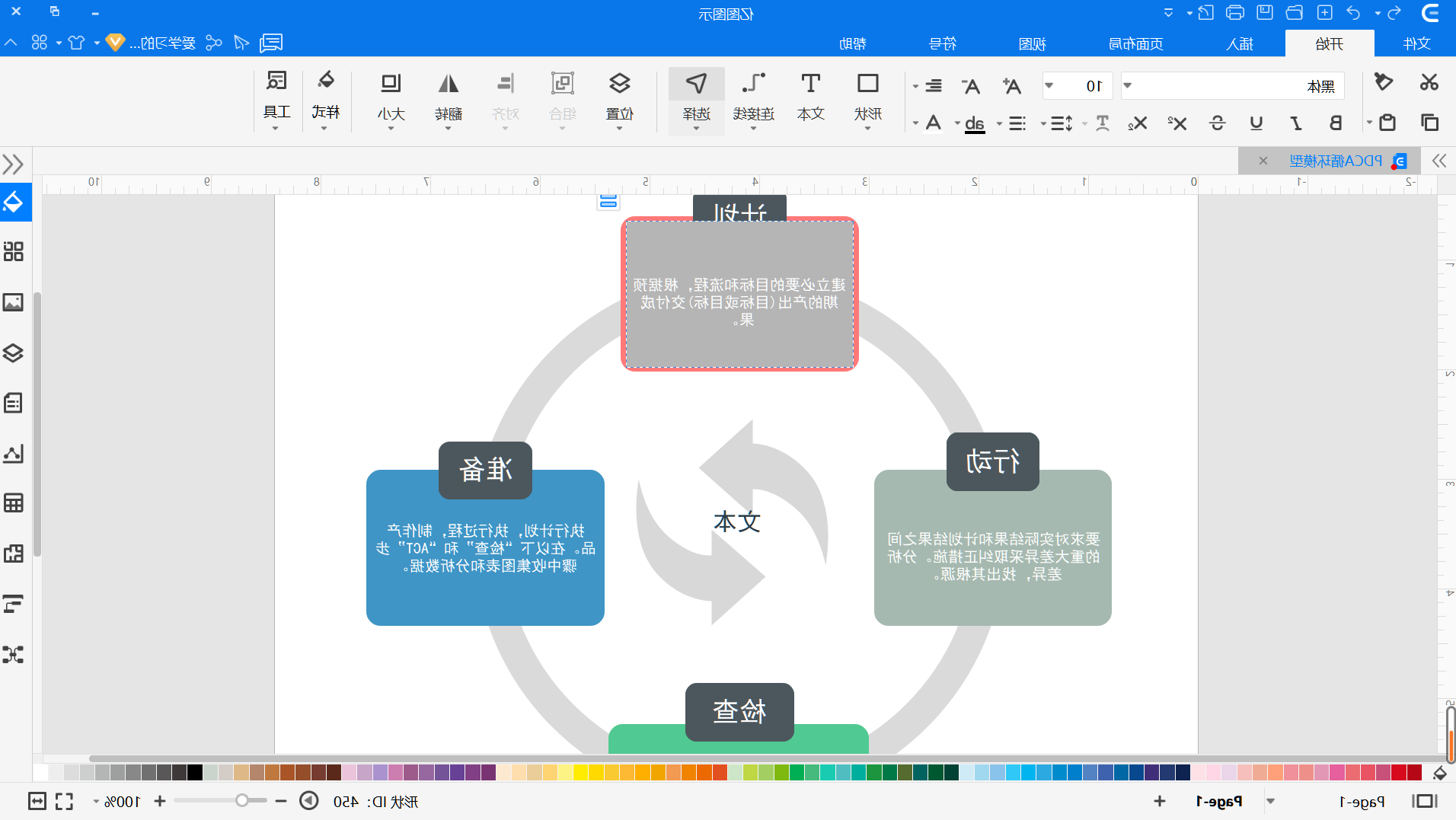Click the Format Painter brush icon
Screen dimensions: 1456x820
coord(1384,82)
